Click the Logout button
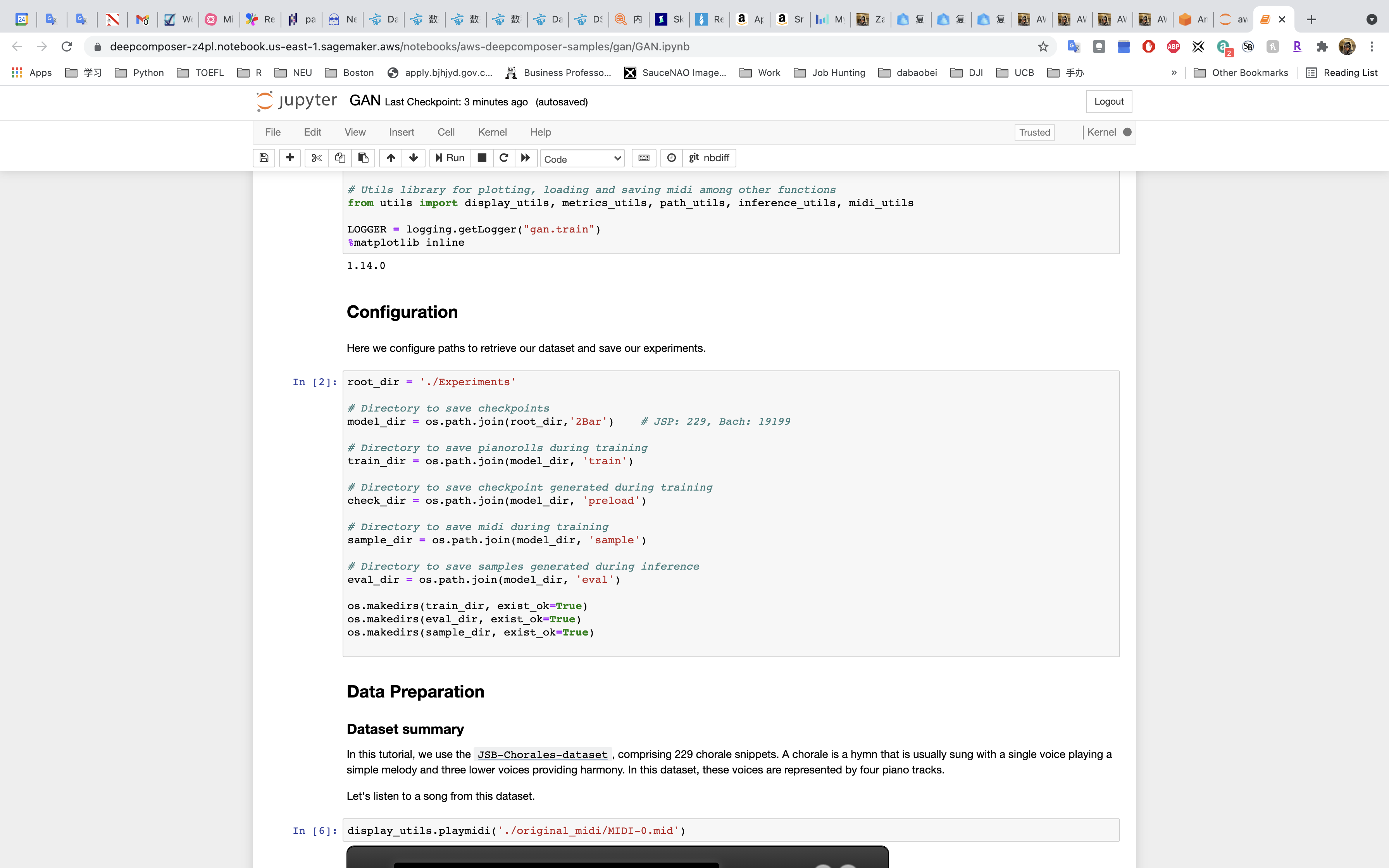Image resolution: width=1389 pixels, height=868 pixels. pyautogui.click(x=1108, y=102)
